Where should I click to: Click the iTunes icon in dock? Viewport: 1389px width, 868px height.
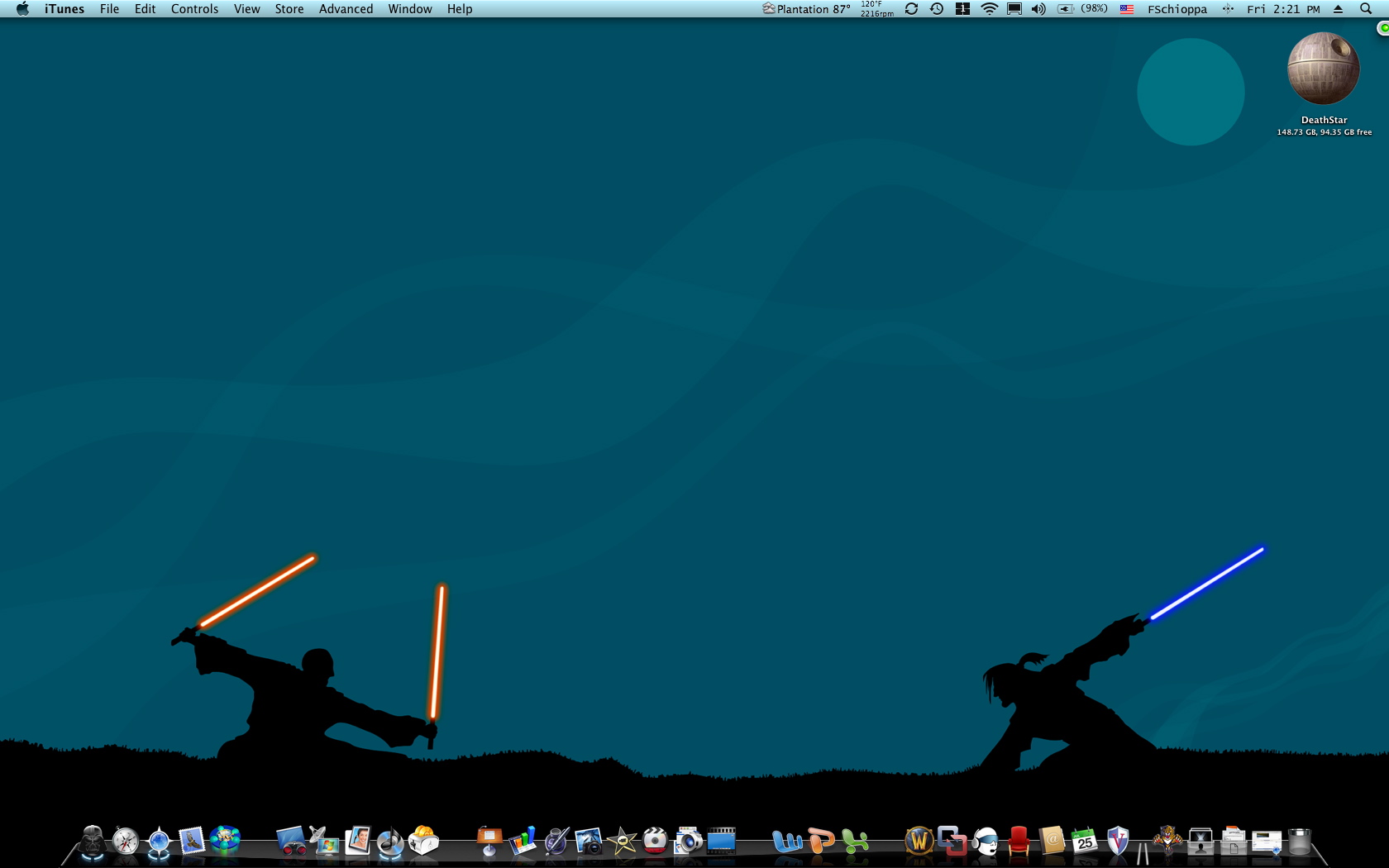[390, 842]
